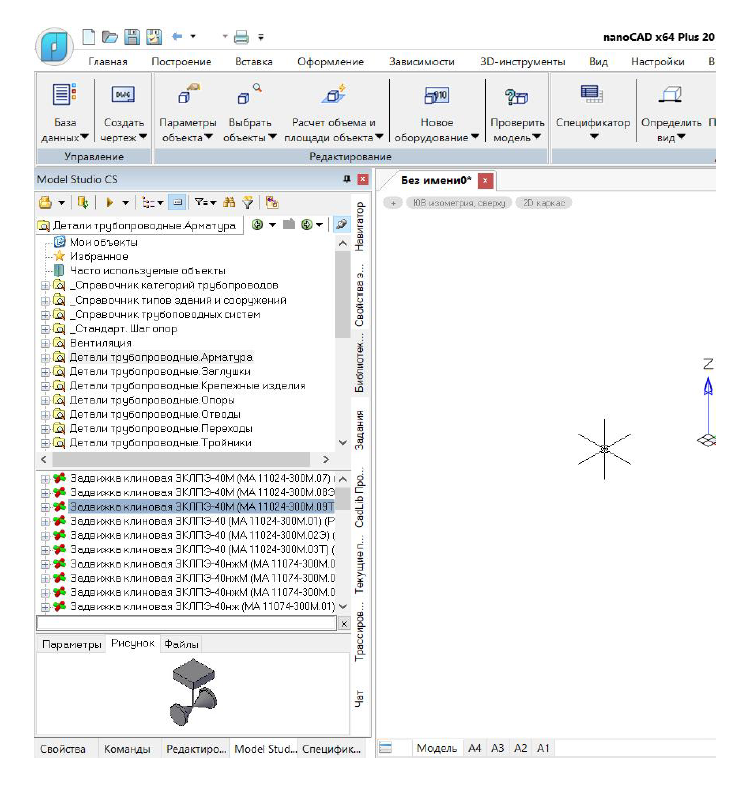740x789 pixels.
Task: Click the 2D каркас visual style label
Action: 544,203
